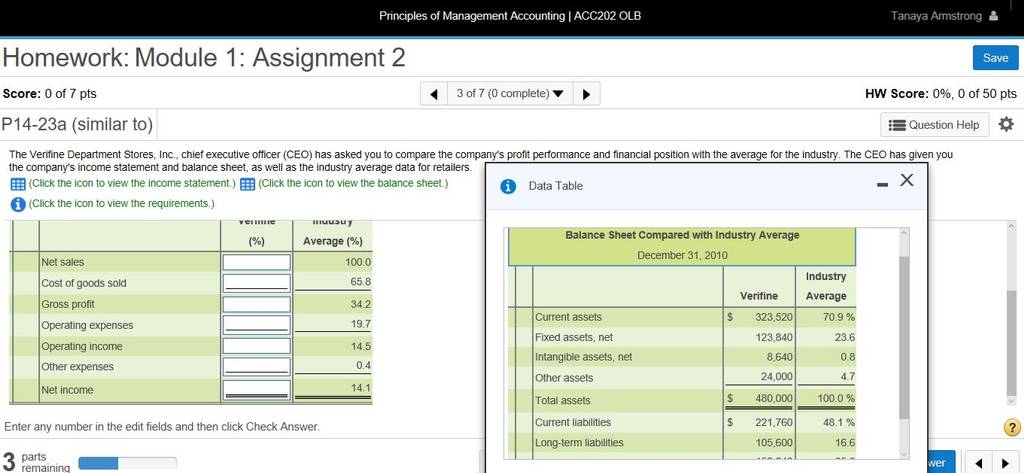Click the main page scroll up arrow
Viewport: 1024px width, 473px height.
1013,225
